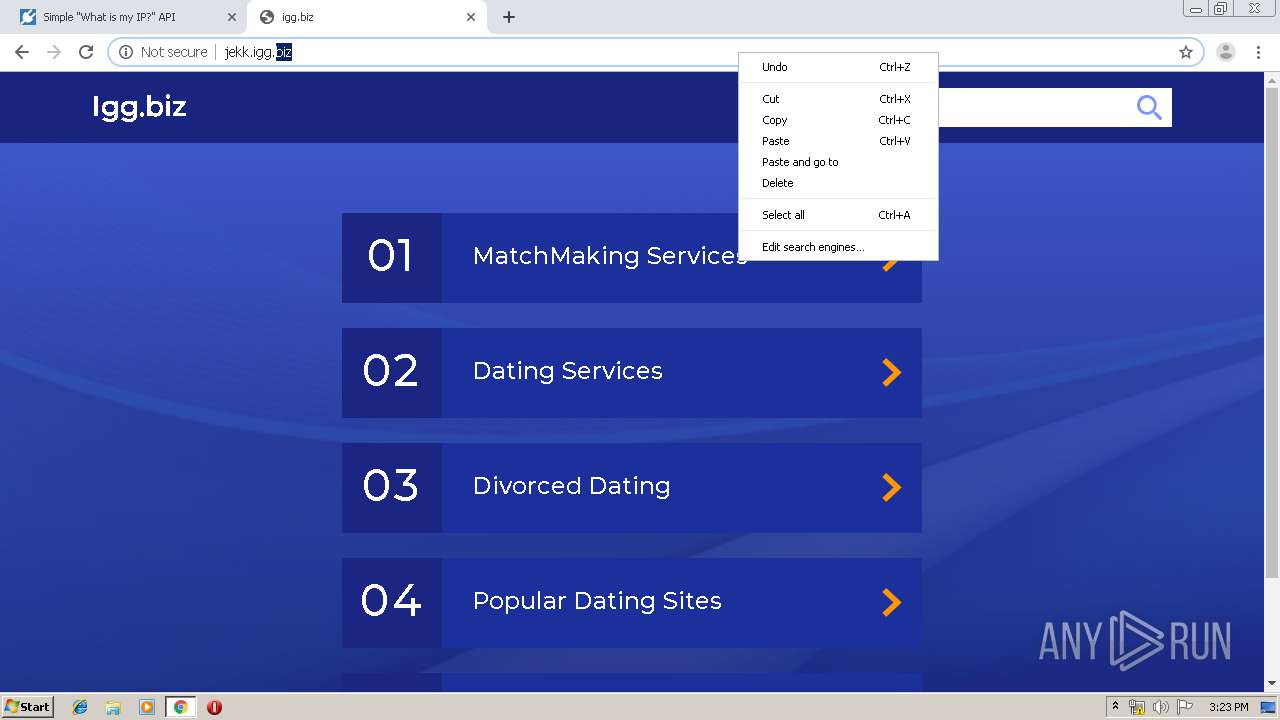
Task: Switch to the igg.biz tab
Action: (x=366, y=17)
